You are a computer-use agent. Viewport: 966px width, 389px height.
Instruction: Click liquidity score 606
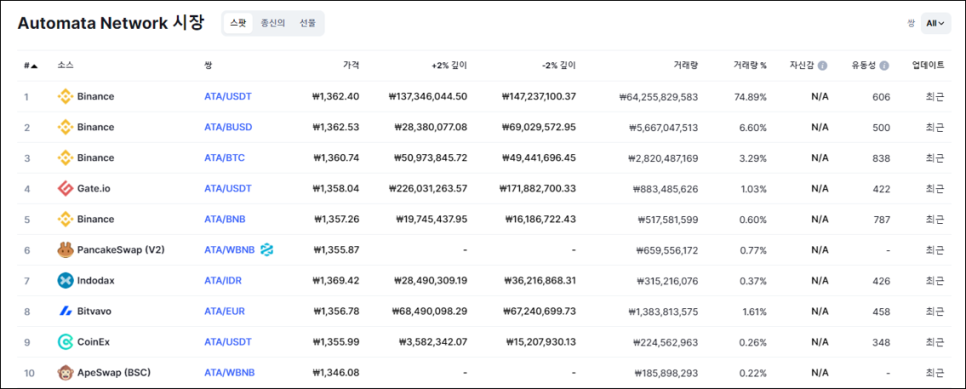pyautogui.click(x=881, y=97)
